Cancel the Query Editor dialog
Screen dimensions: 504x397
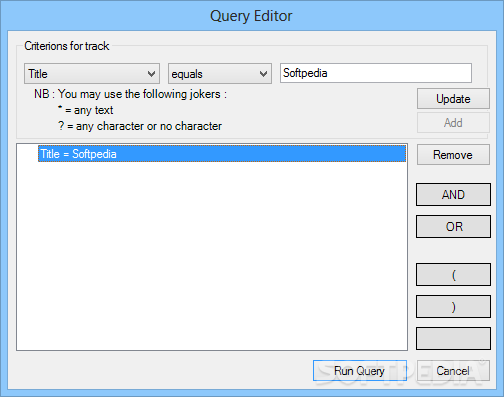click(x=453, y=370)
